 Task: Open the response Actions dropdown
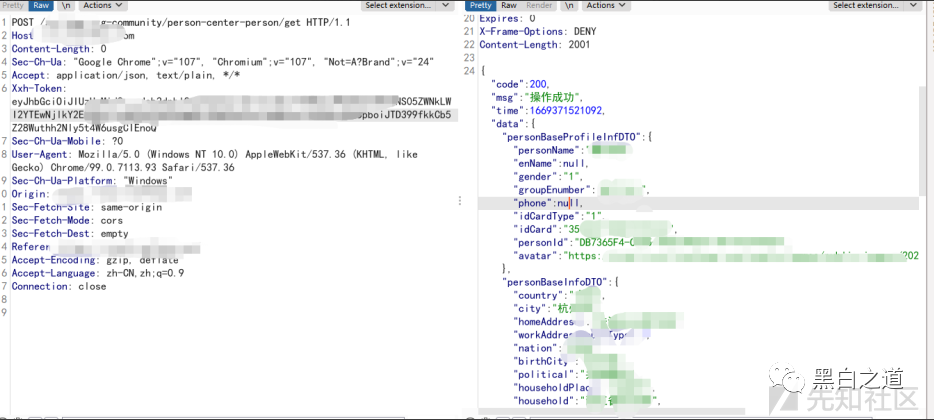(603, 6)
